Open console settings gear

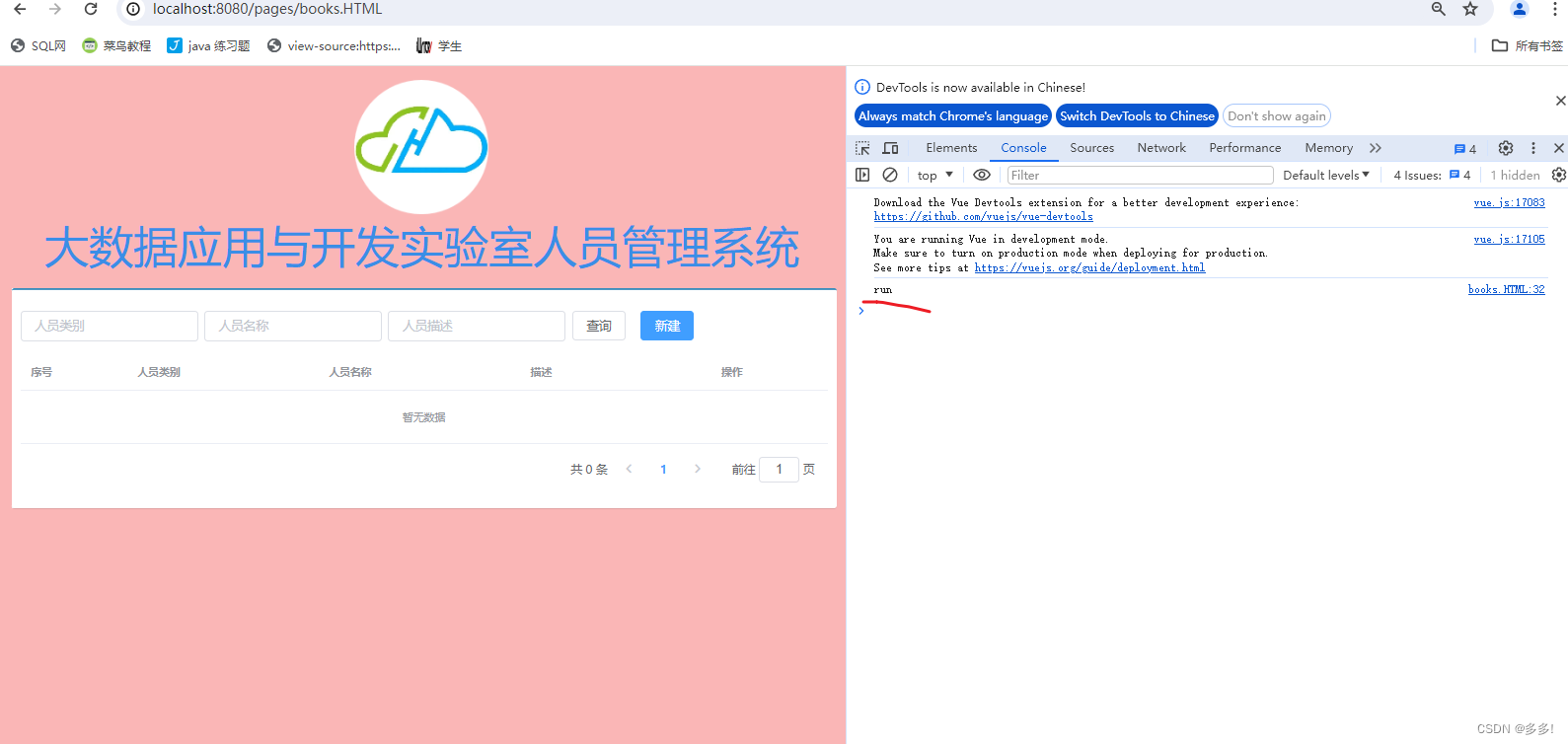[x=1559, y=175]
